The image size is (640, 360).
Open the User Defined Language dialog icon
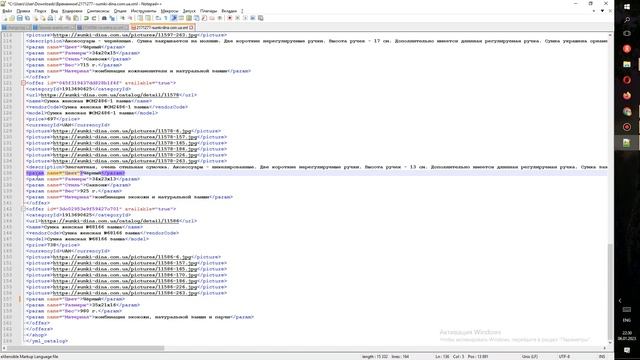tap(181, 18)
